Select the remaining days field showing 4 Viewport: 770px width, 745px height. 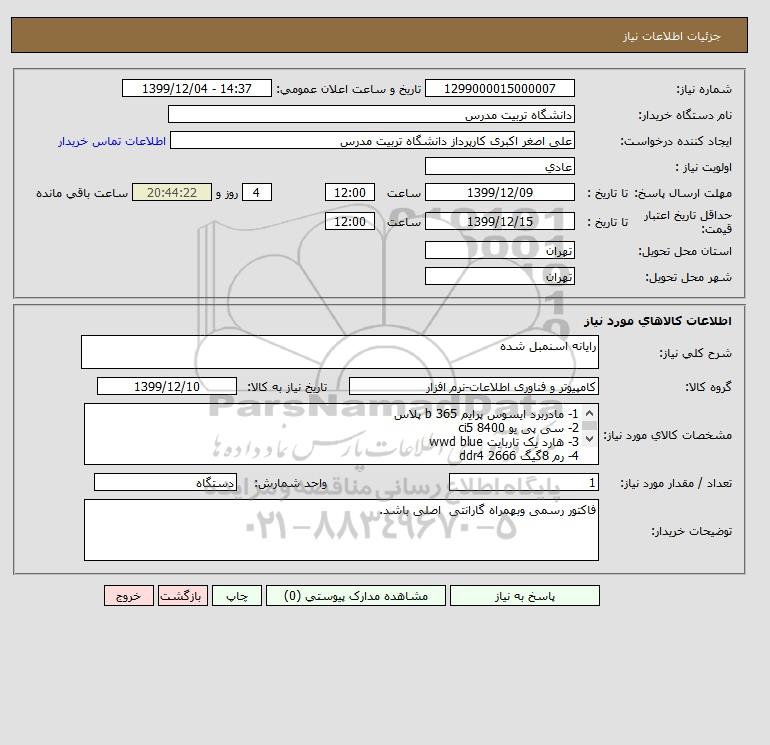coord(256,193)
